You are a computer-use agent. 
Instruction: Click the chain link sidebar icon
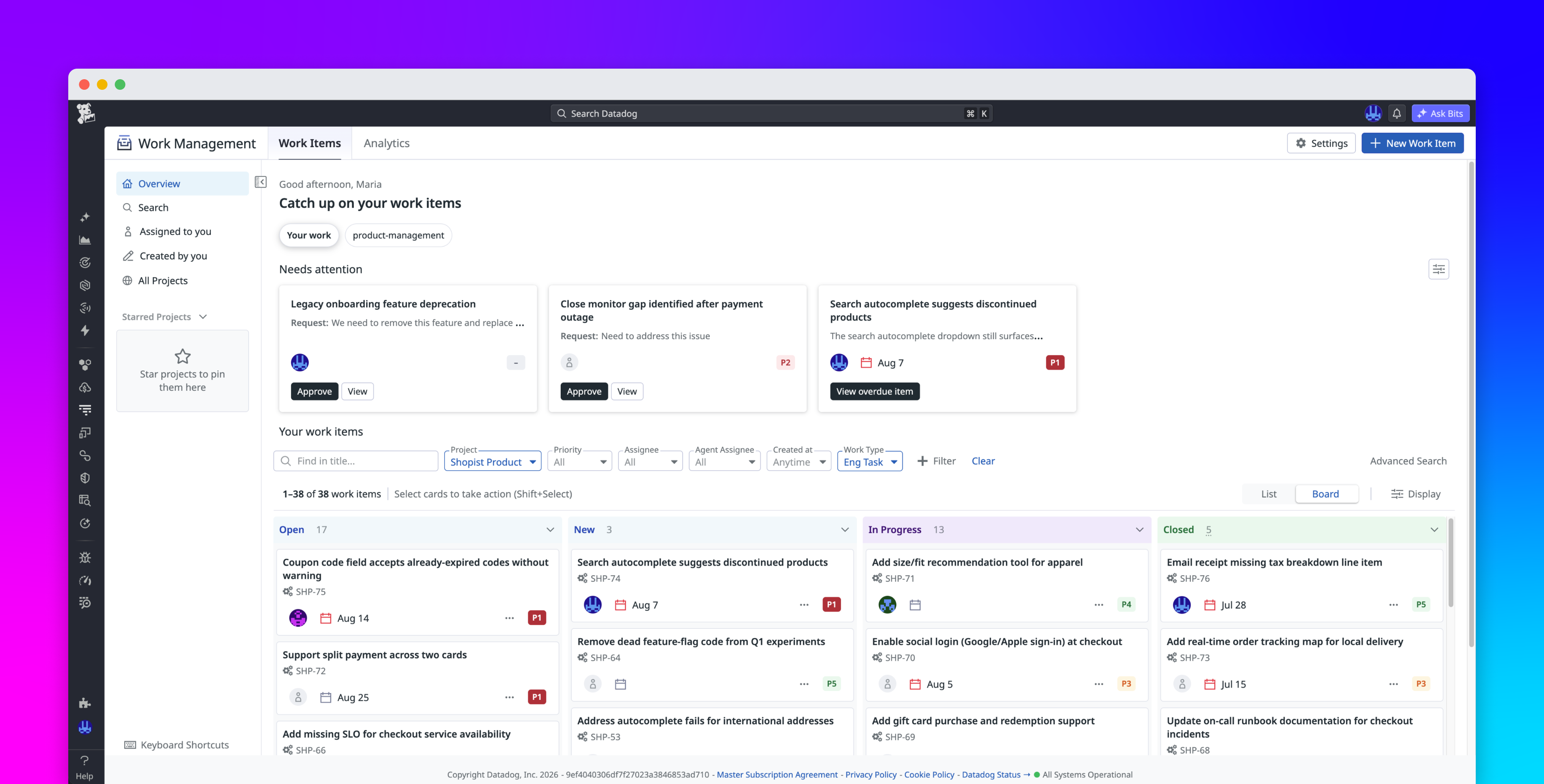tap(85, 455)
